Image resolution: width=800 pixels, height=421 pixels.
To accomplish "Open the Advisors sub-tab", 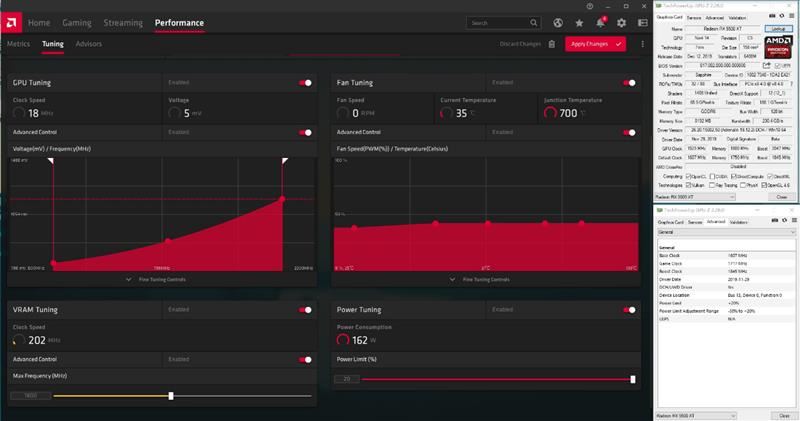I will click(89, 44).
